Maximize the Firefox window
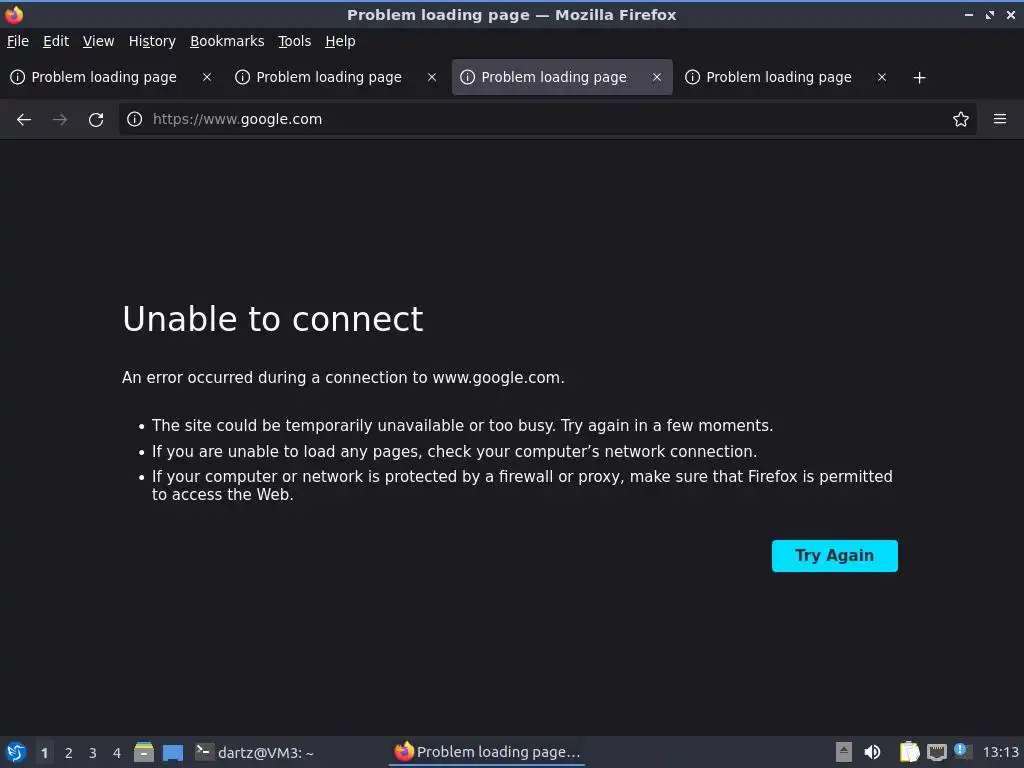The height and width of the screenshot is (768, 1024). 990,15
